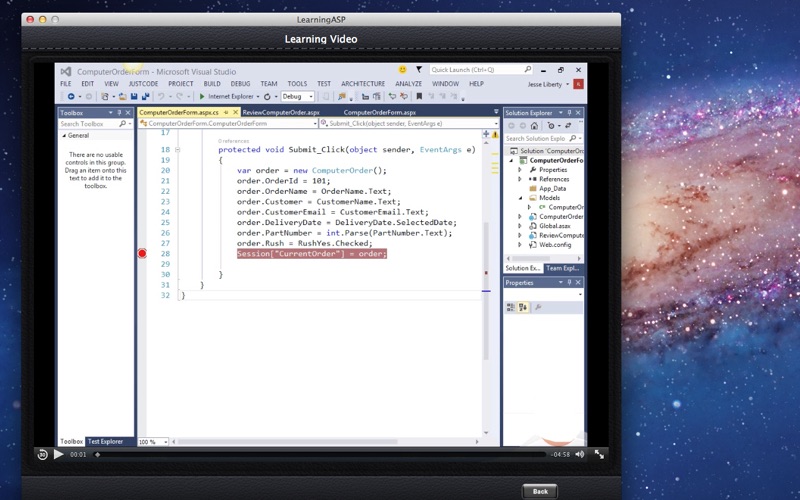This screenshot has height=500, width=800.
Task: Expand the References node
Action: coord(520,179)
